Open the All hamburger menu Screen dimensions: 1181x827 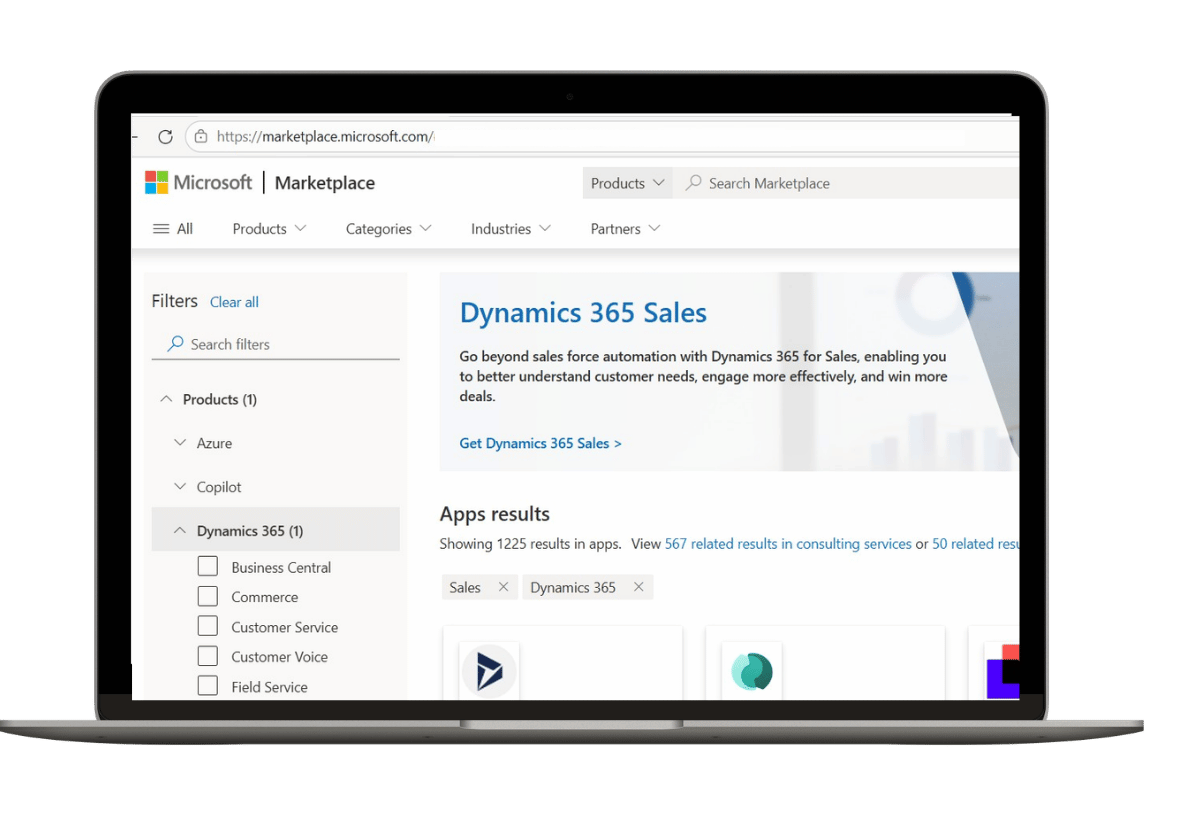(x=172, y=229)
